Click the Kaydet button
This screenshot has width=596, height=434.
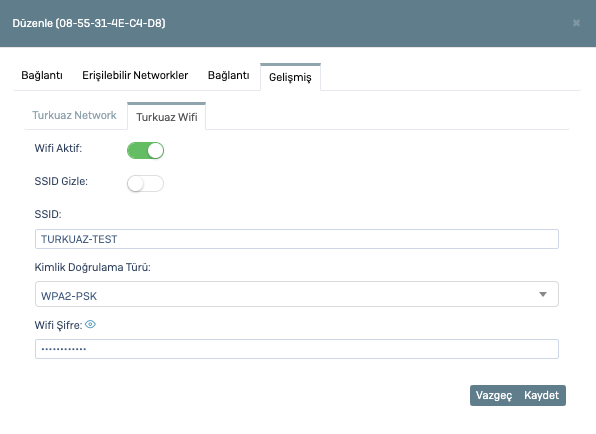[x=541, y=395]
